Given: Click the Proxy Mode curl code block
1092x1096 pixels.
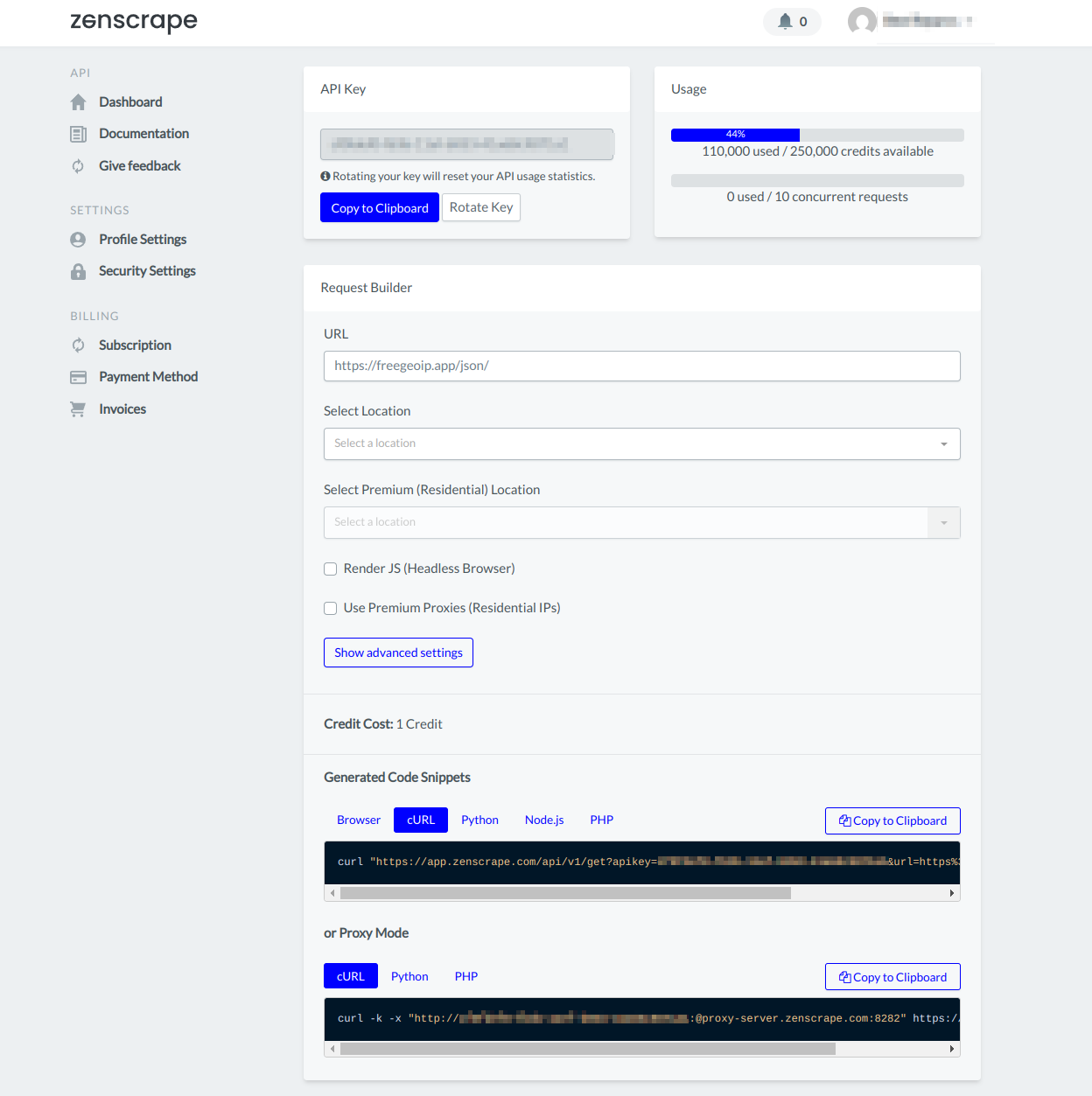Looking at the screenshot, I should point(642,1019).
